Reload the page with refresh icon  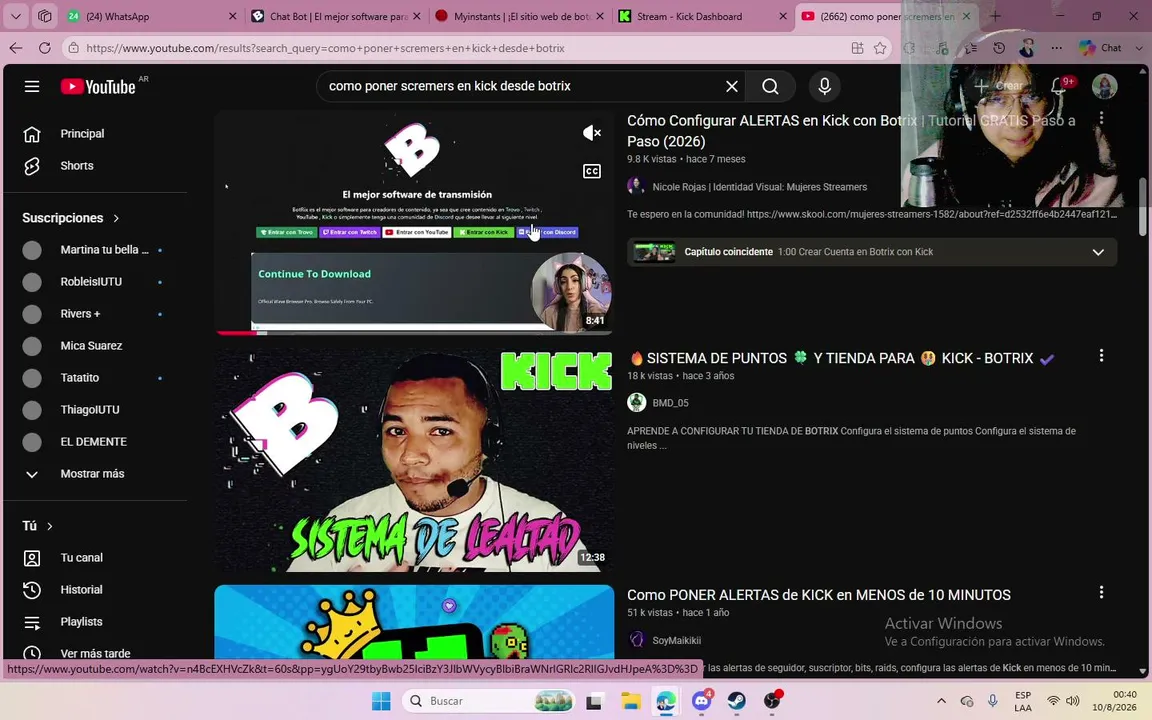click(45, 48)
